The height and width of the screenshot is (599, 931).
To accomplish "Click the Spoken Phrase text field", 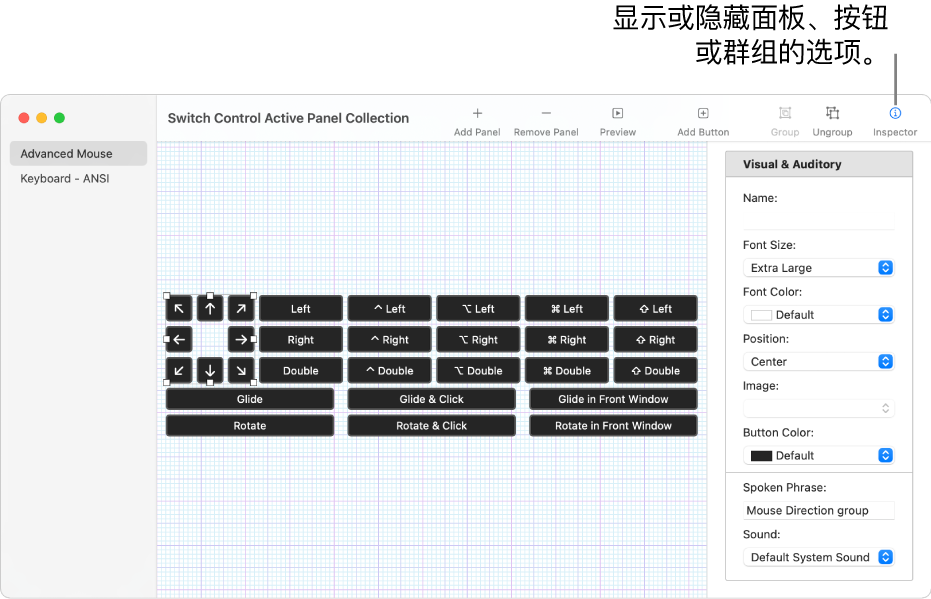I will point(819,511).
